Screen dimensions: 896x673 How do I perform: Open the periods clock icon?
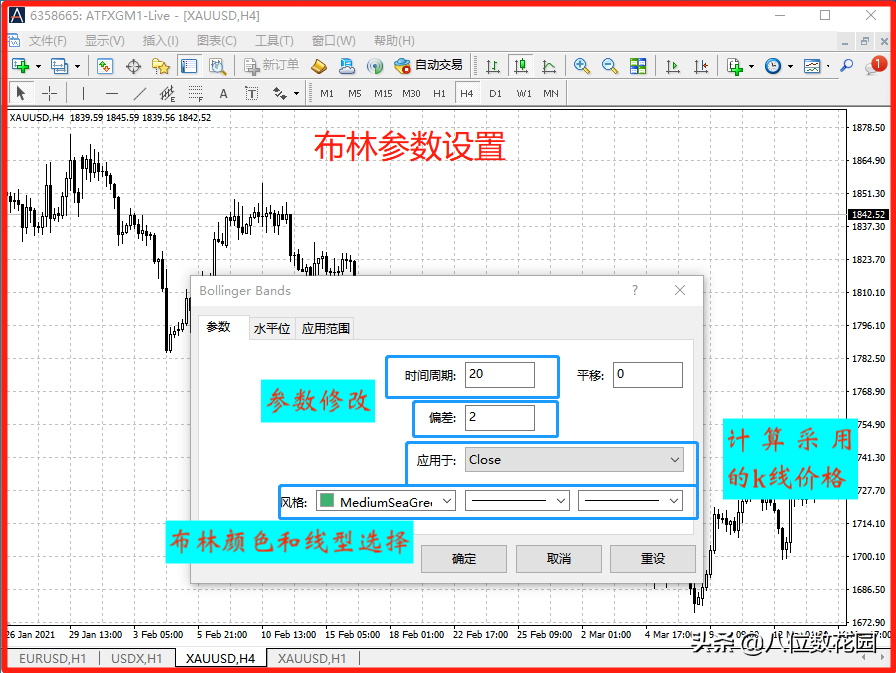773,66
